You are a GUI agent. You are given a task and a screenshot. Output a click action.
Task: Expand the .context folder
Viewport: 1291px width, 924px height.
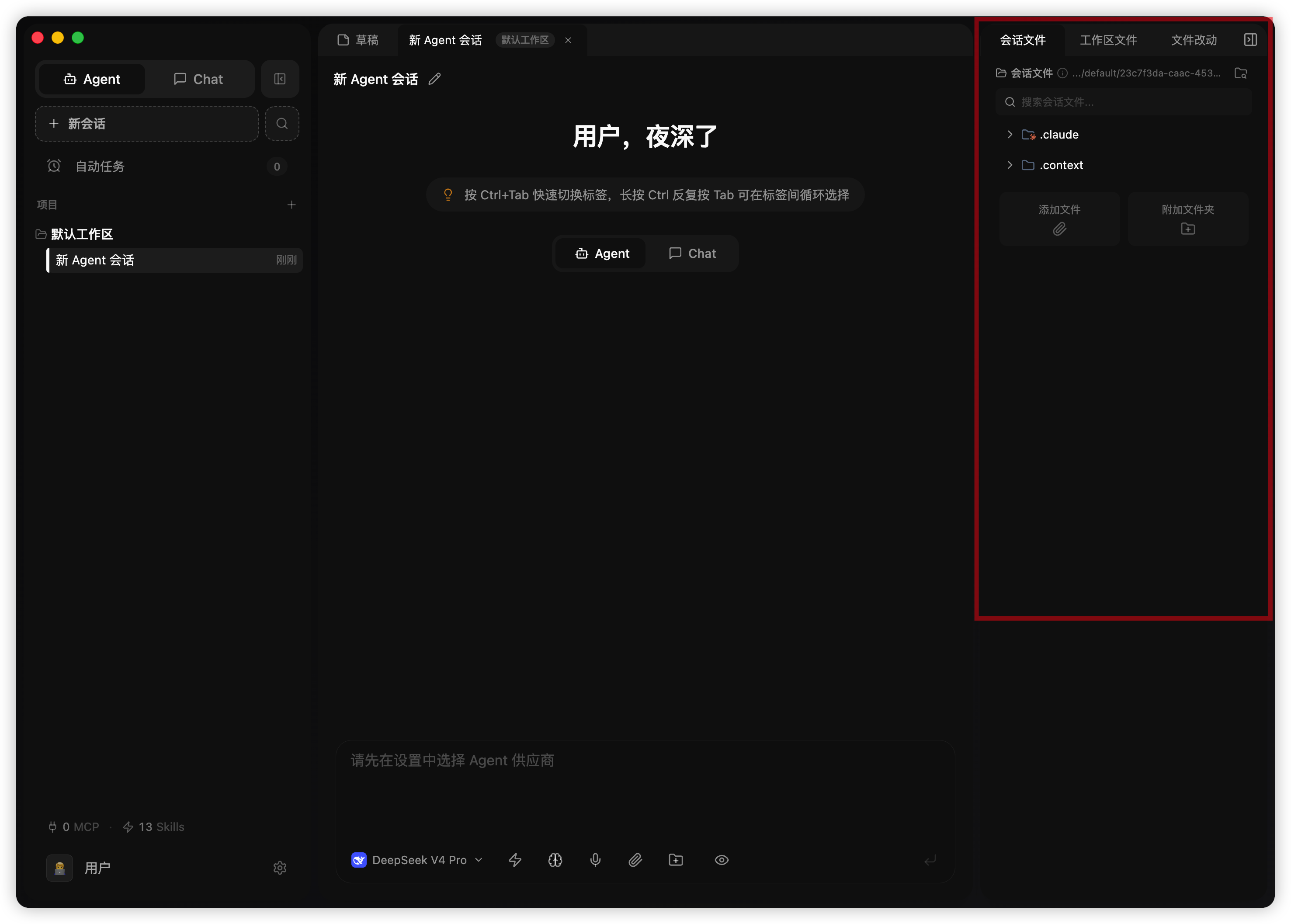pyautogui.click(x=1010, y=165)
